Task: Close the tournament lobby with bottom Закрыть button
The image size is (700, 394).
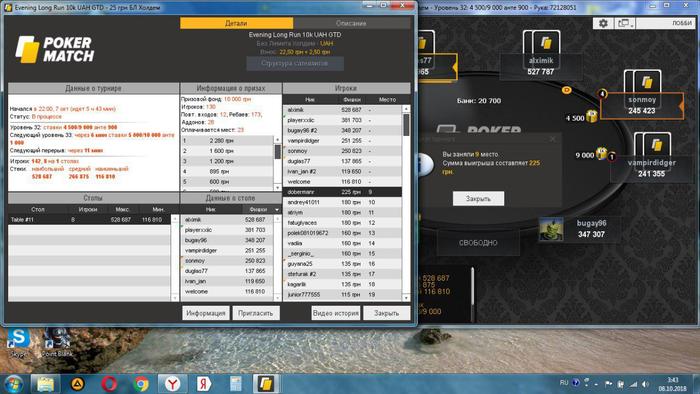Action: point(387,313)
